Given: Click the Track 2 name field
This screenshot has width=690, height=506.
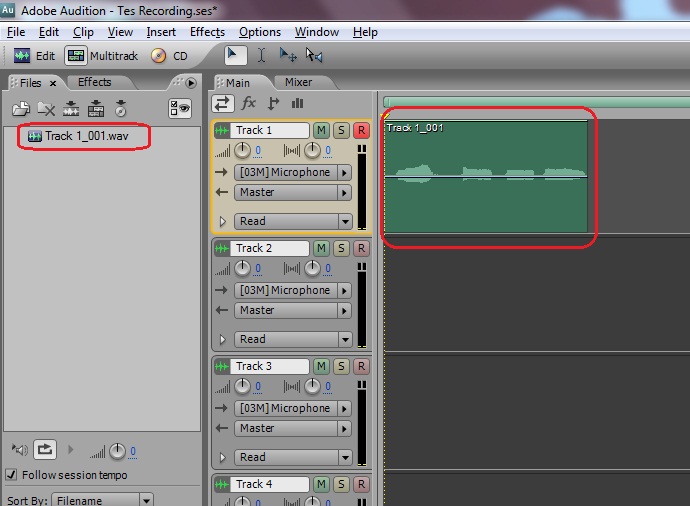Looking at the screenshot, I should click(x=269, y=248).
